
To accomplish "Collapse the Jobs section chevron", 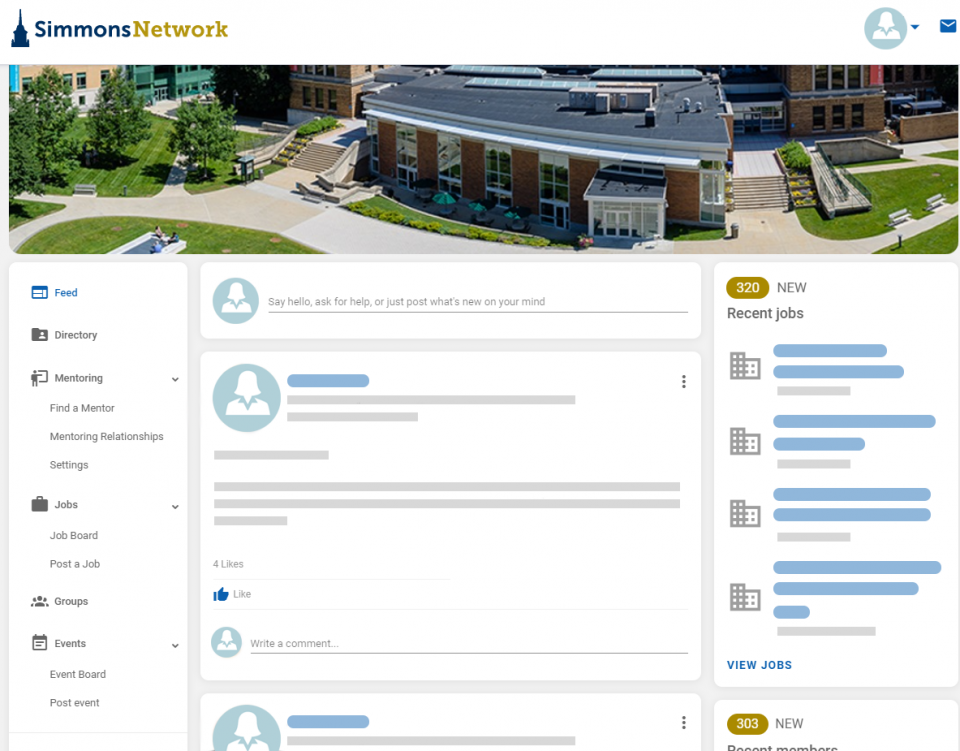I will (175, 506).
